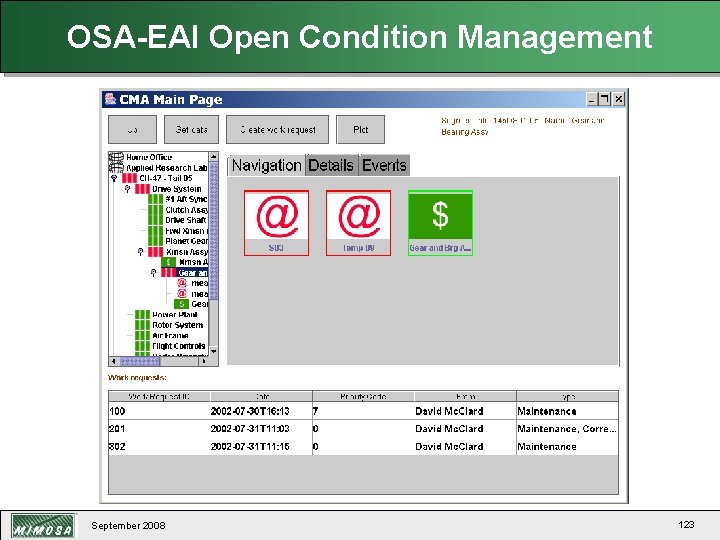Click the CMA Main Page title bar icon
720x540 pixels.
click(110, 99)
